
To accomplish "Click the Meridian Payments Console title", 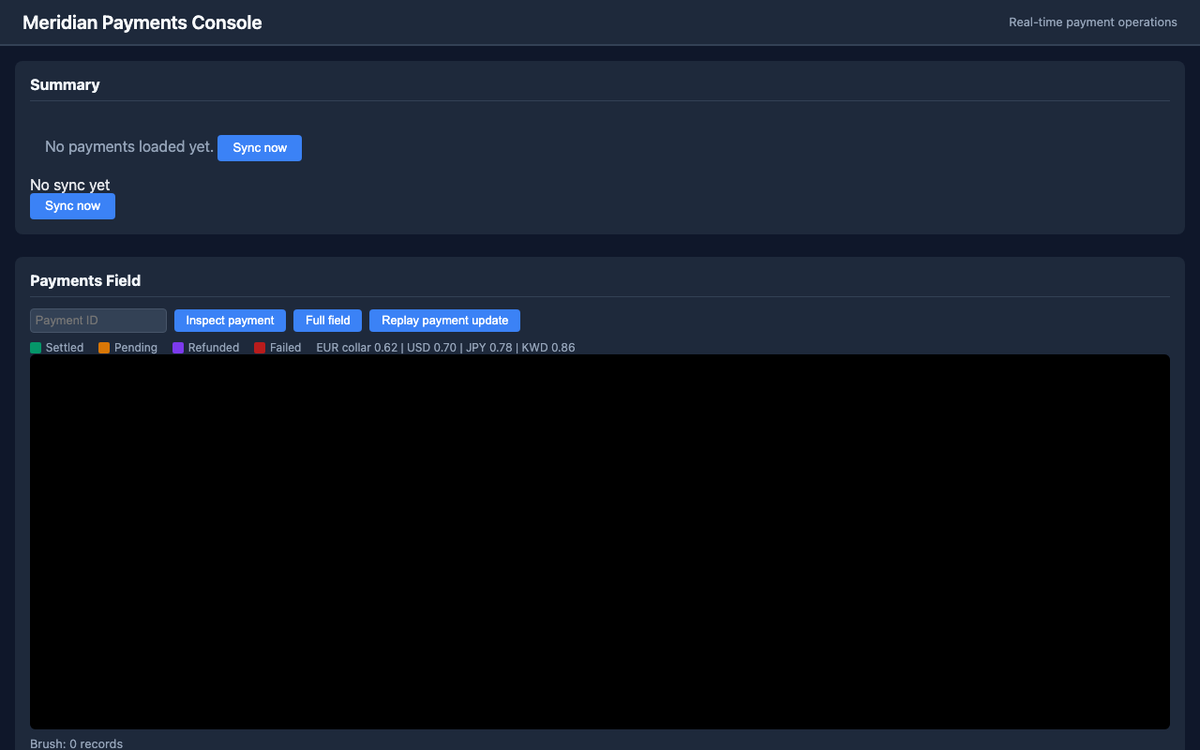I will click(x=142, y=23).
